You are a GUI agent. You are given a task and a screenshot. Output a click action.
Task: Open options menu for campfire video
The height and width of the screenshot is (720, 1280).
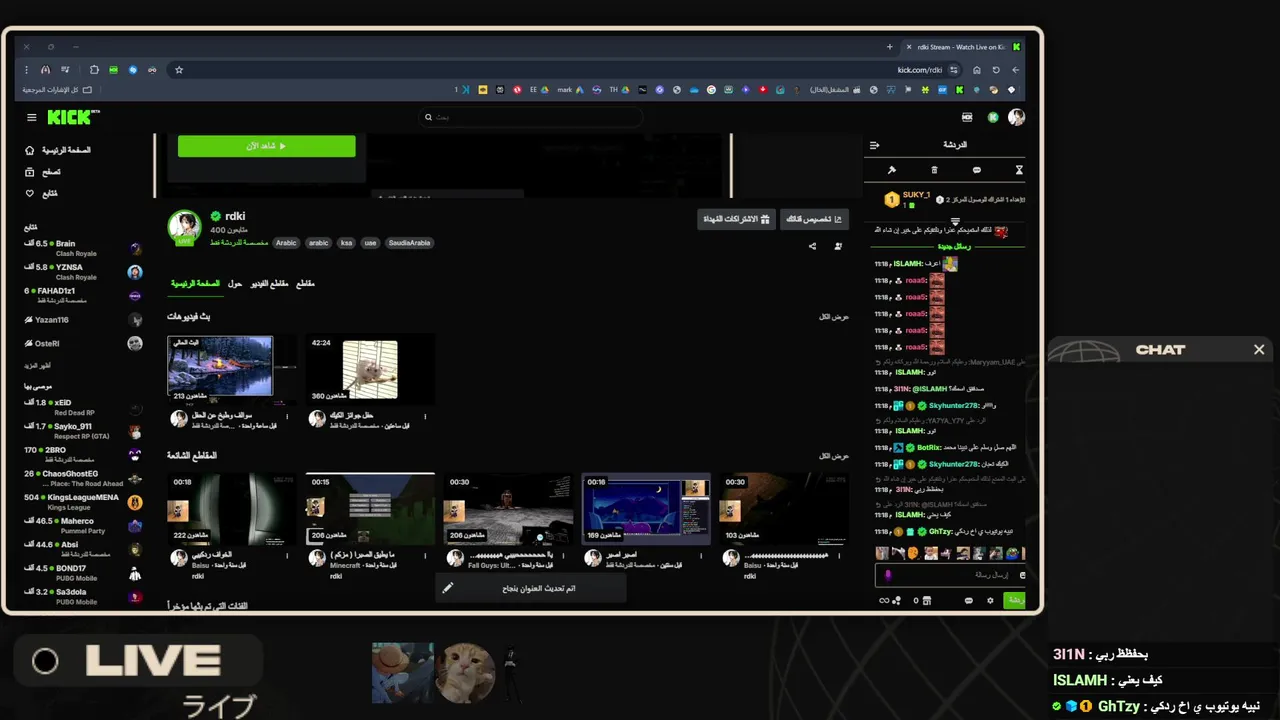click(x=287, y=417)
